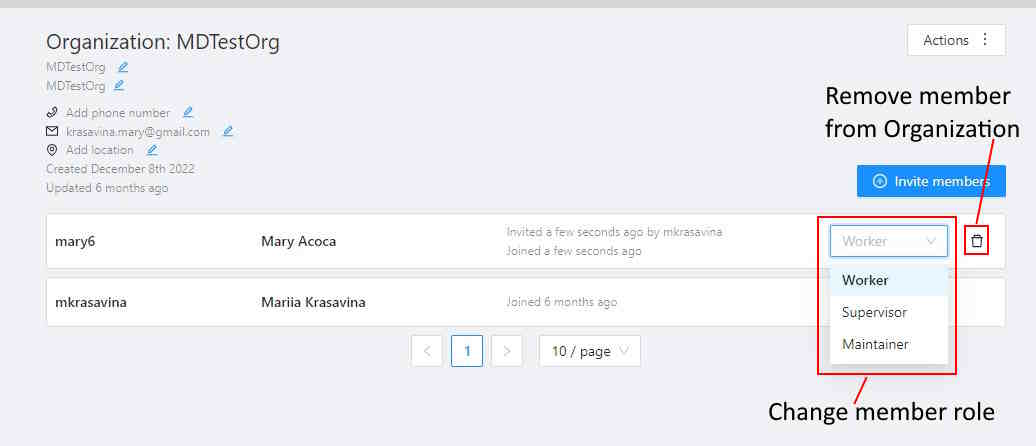The image size is (1036, 446).
Task: Click the Invite members button
Action: (931, 181)
